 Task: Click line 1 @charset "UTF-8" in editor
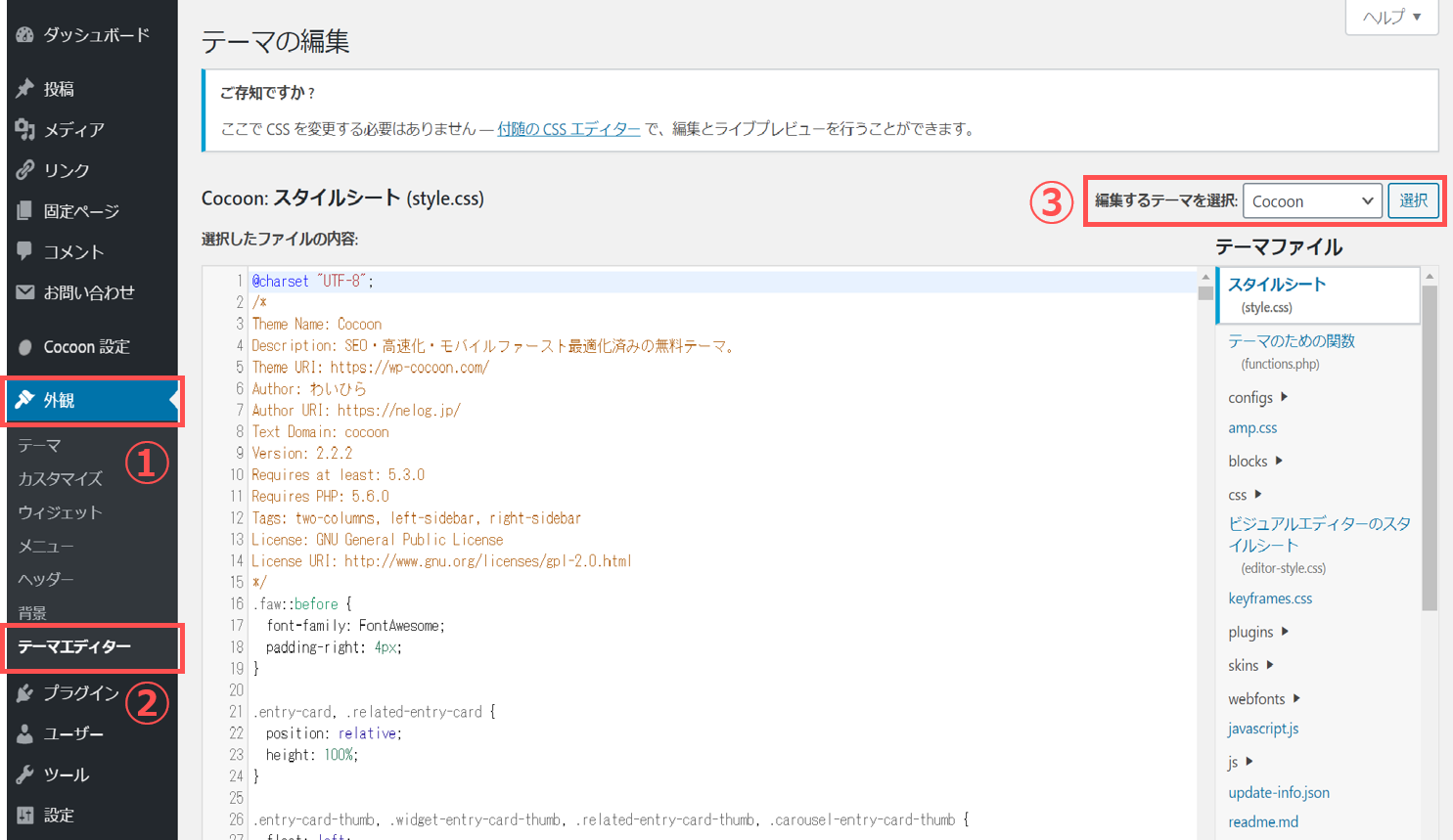click(313, 281)
